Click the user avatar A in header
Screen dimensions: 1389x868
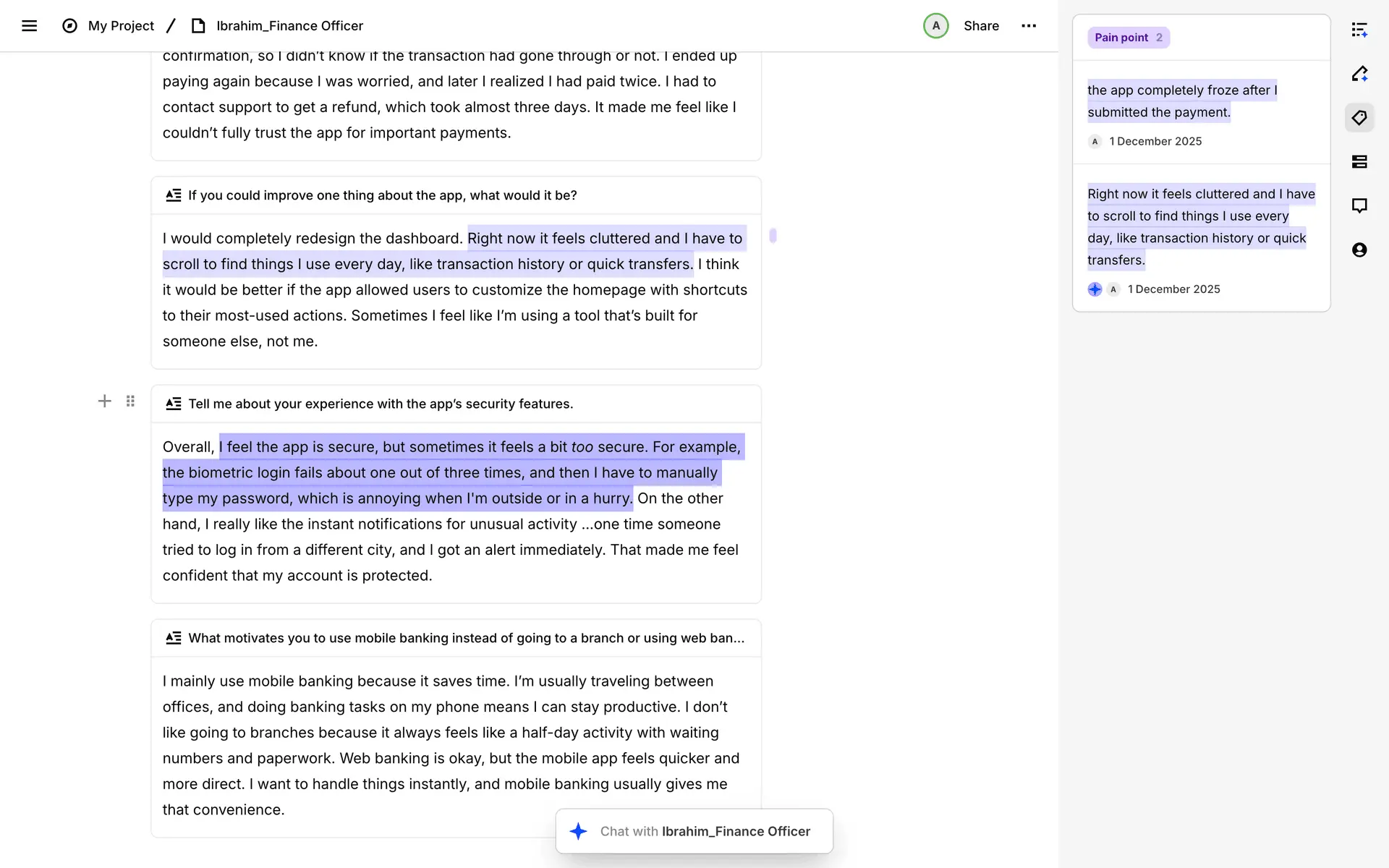pyautogui.click(x=935, y=26)
